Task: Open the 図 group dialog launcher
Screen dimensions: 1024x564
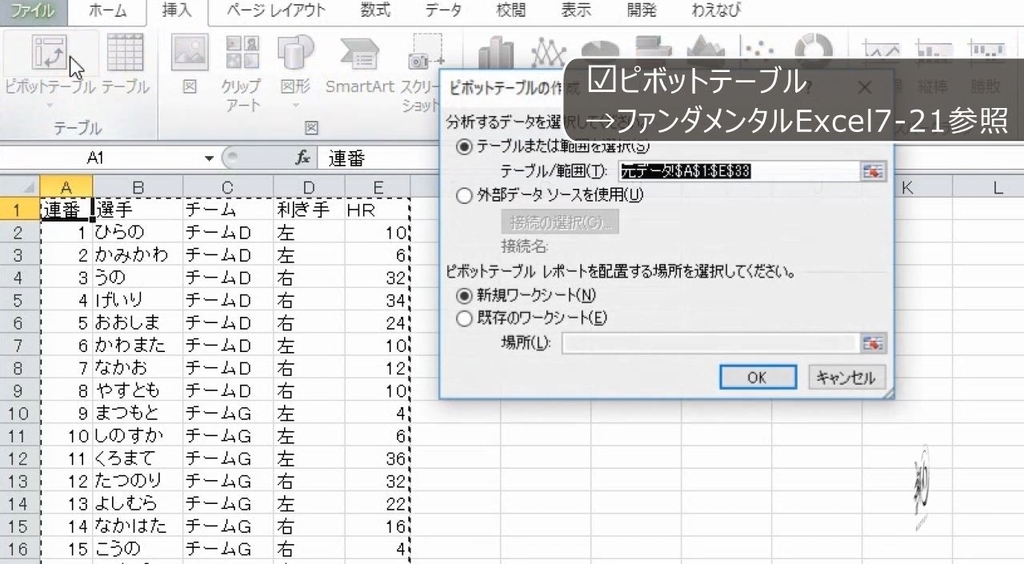Action: click(312, 128)
